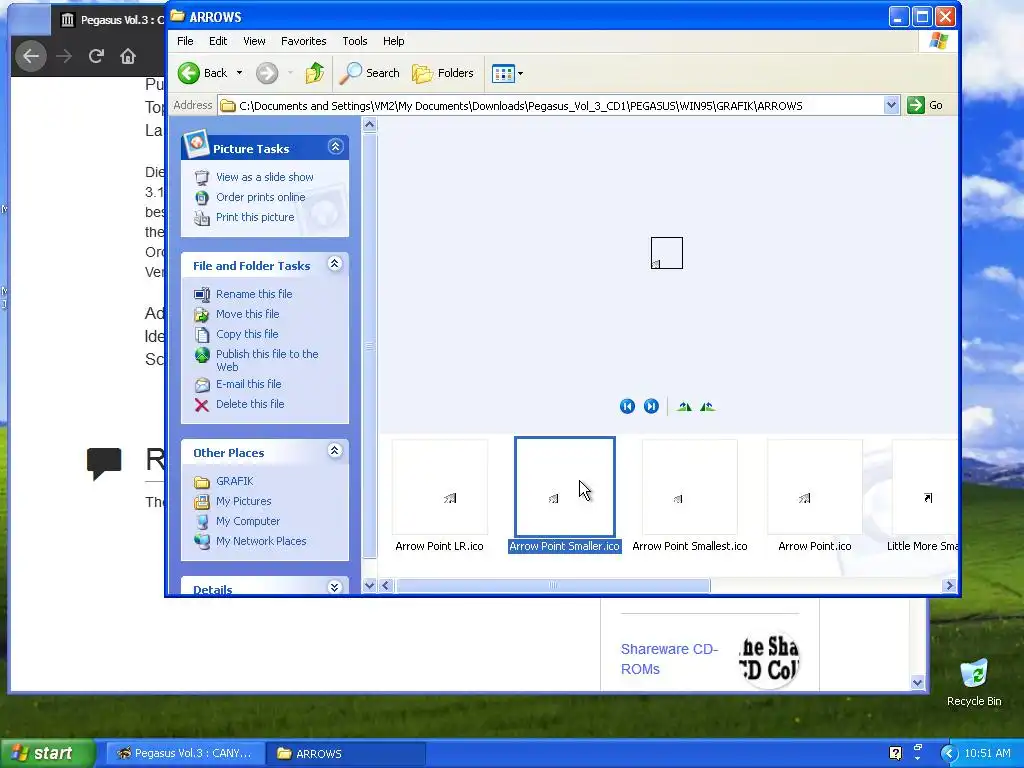Screen dimensions: 1024x768
Task: Click the Shareware CD collection logo image
Action: click(769, 658)
